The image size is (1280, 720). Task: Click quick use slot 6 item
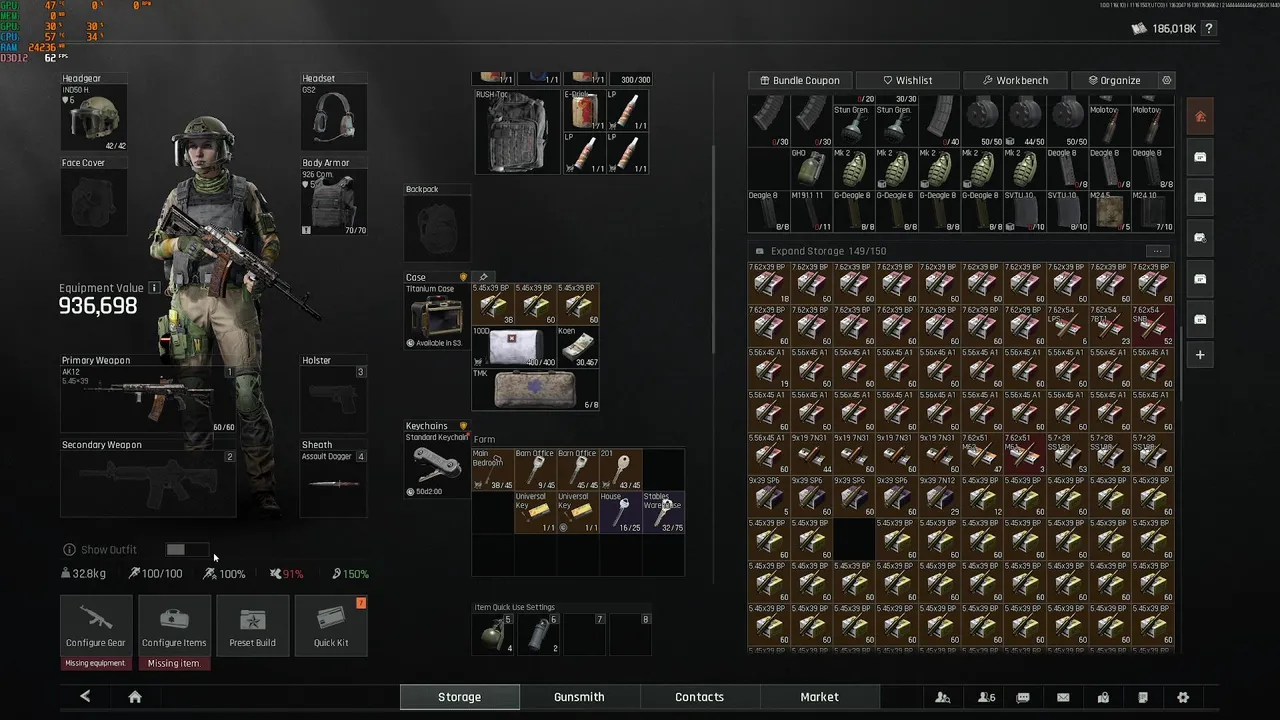click(x=540, y=634)
